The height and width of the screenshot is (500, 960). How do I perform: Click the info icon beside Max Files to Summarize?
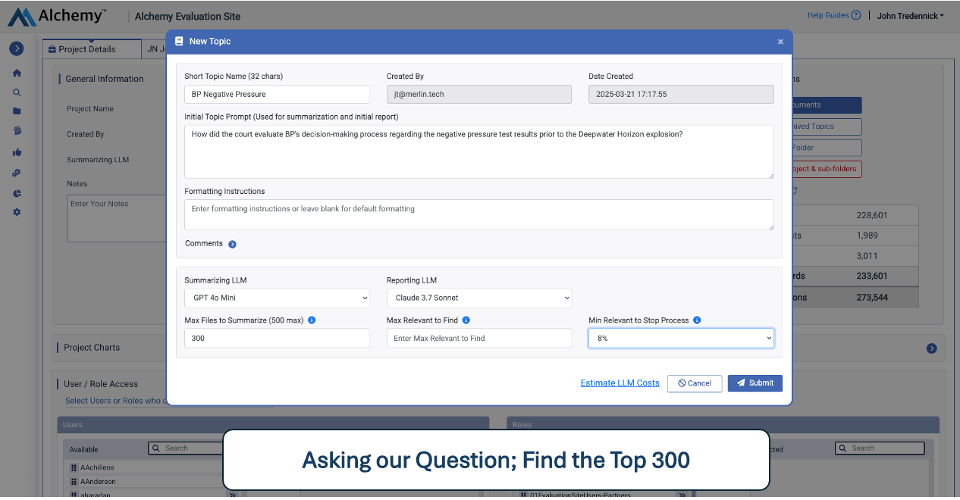point(312,320)
